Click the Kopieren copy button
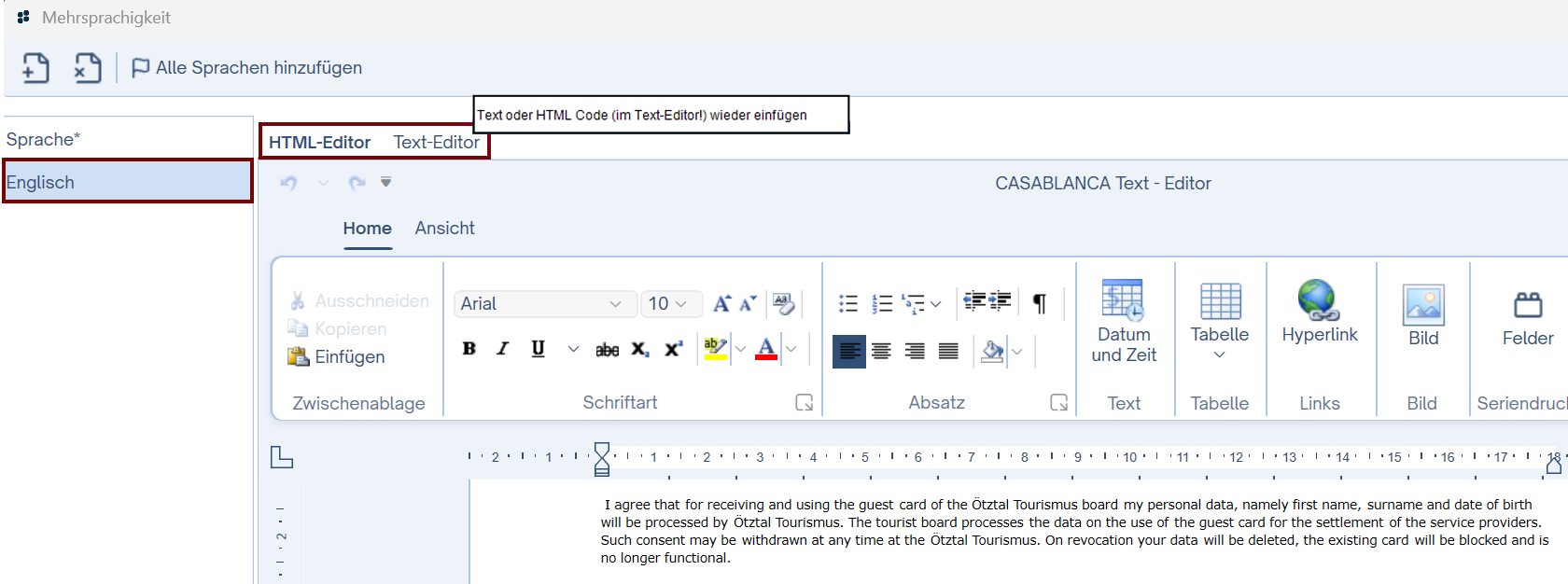Viewport: 1568px width, 584px height. pyautogui.click(x=337, y=328)
